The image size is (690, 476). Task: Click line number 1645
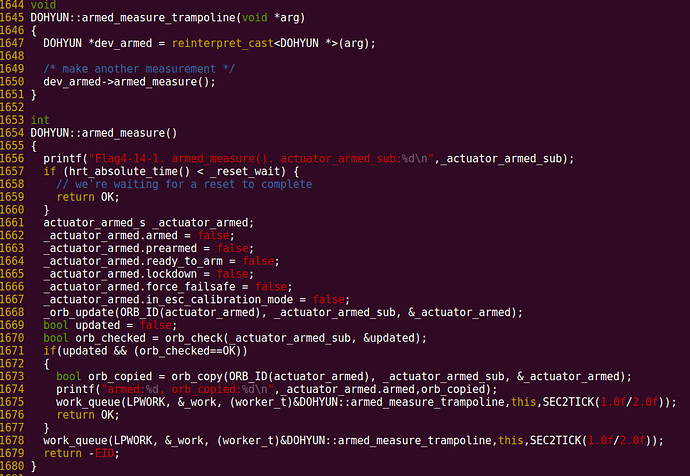(x=12, y=18)
